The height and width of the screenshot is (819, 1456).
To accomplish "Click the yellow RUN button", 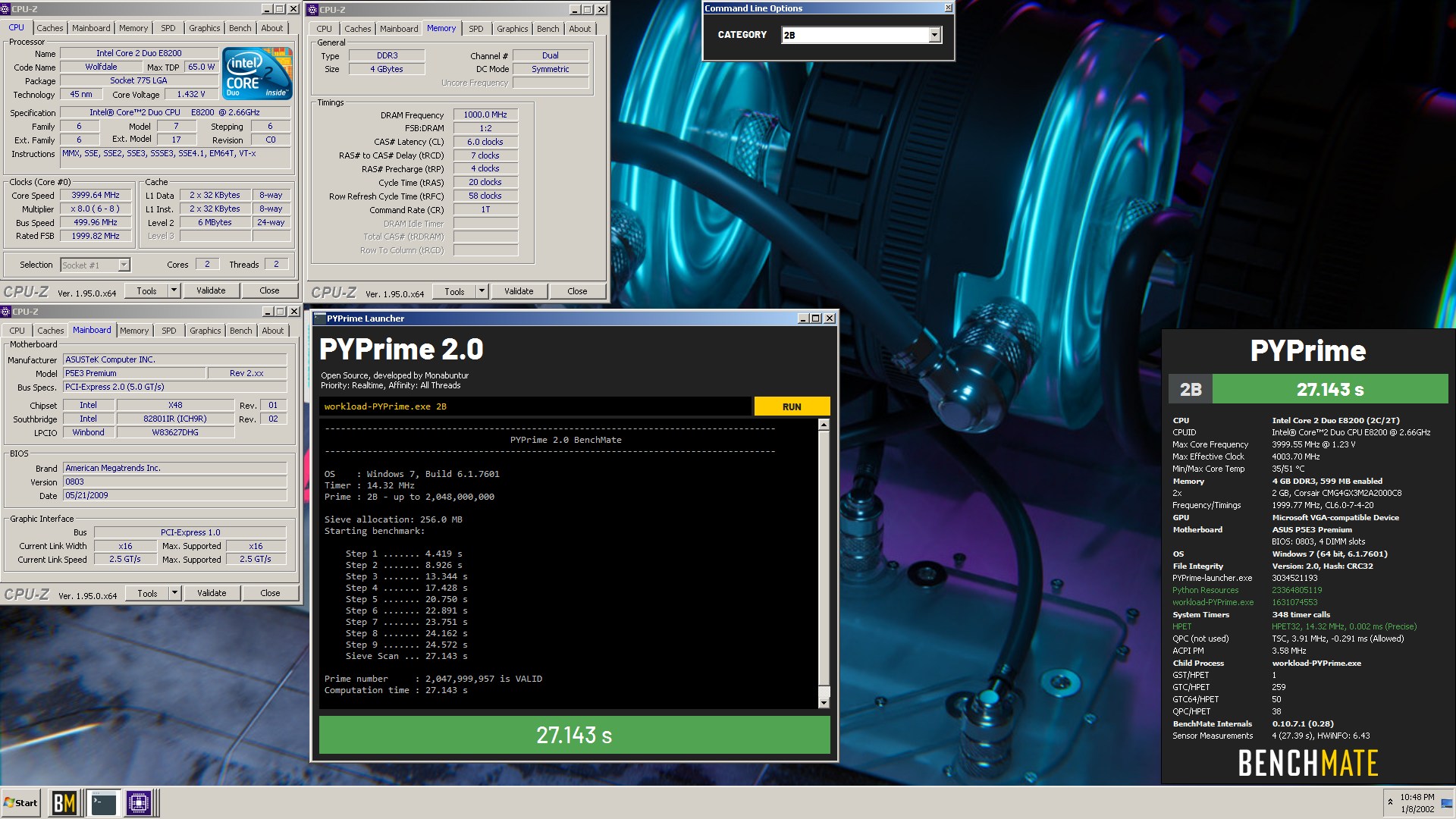I will click(x=792, y=406).
